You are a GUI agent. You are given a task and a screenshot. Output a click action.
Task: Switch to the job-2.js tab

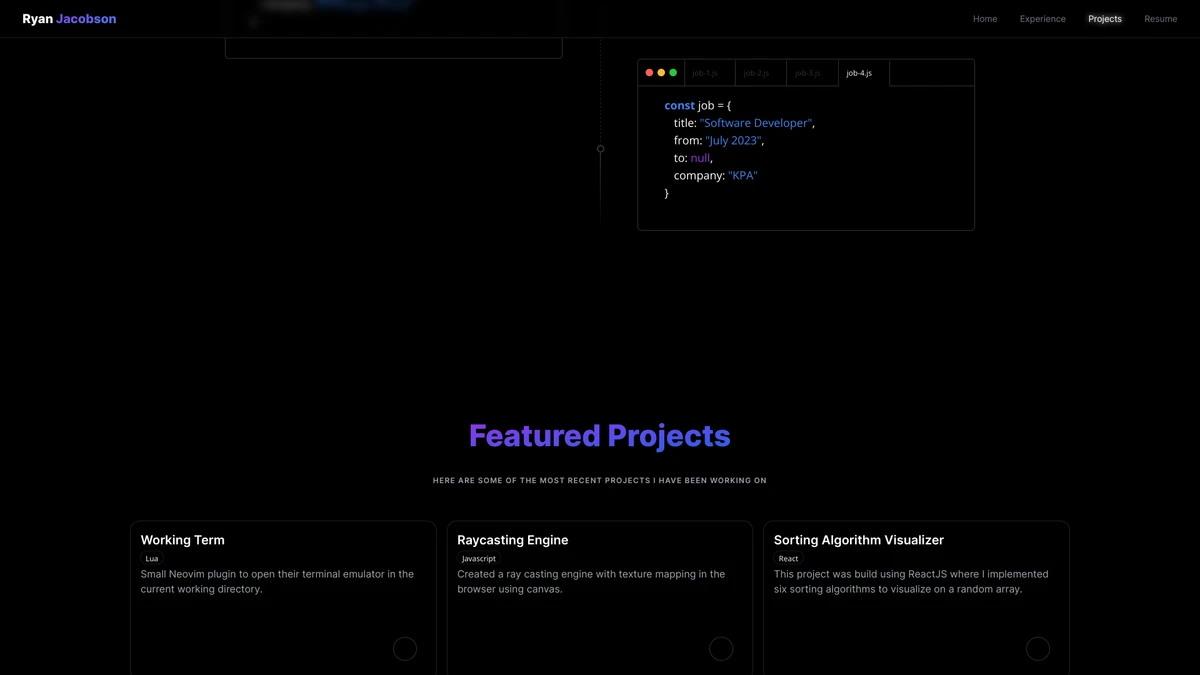coord(760,73)
